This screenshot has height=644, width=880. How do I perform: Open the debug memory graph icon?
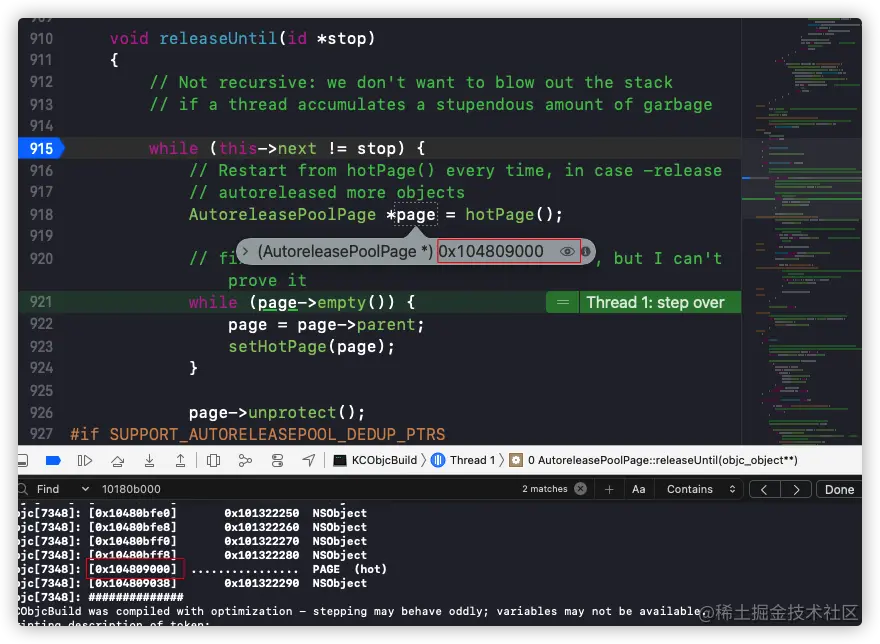[245, 461]
